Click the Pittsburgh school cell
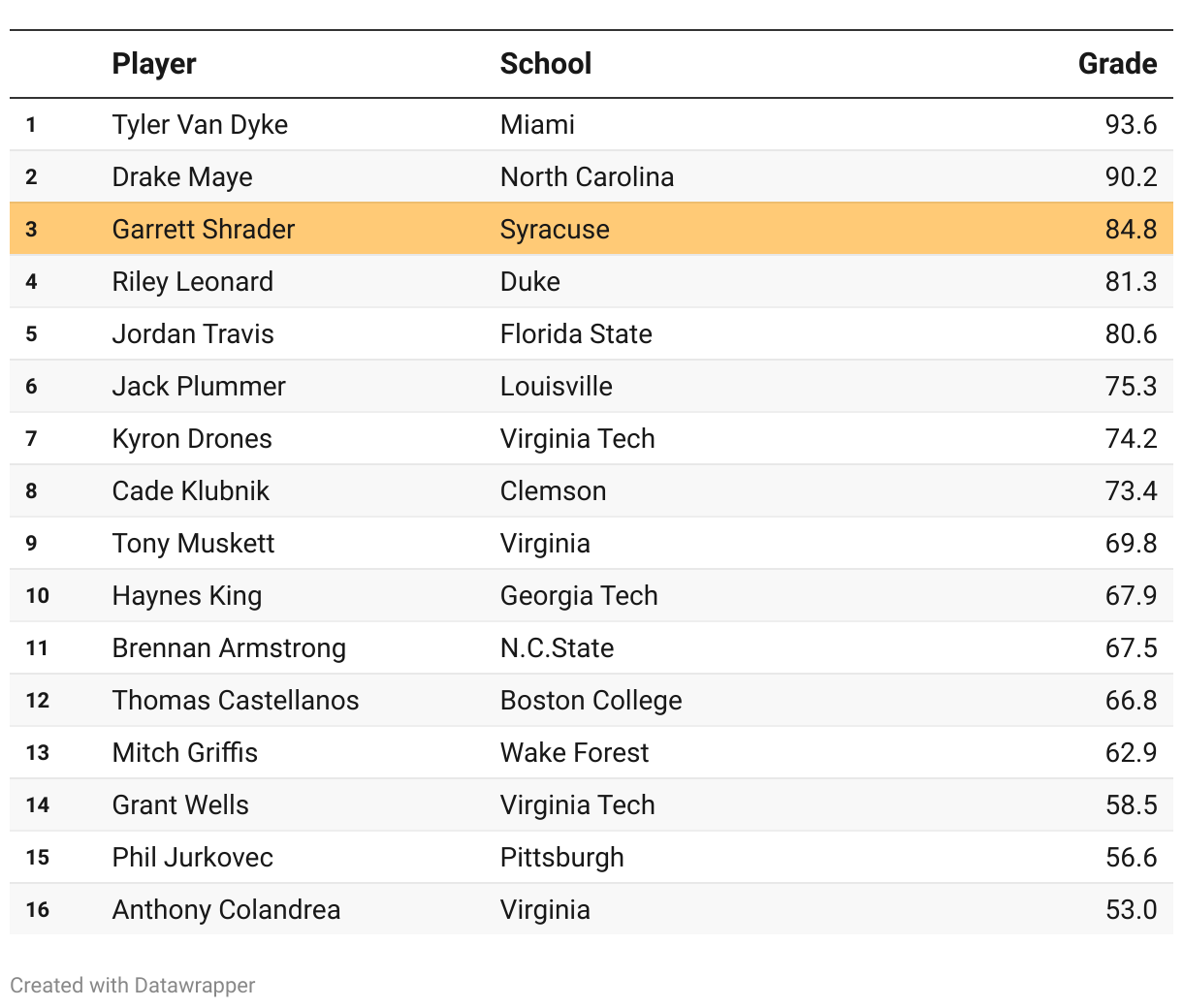 pyautogui.click(x=561, y=858)
